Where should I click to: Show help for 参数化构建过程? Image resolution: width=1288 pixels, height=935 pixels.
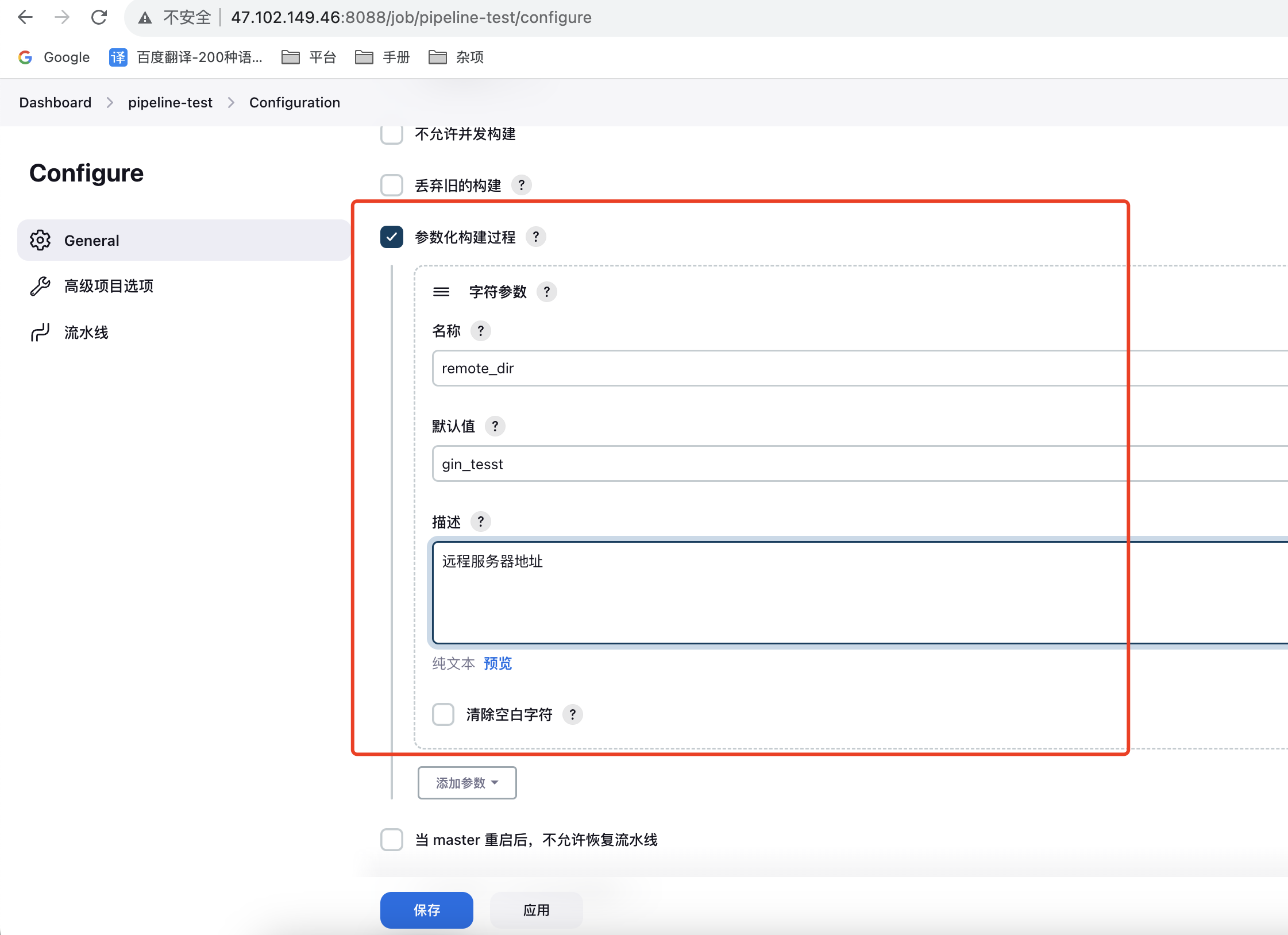pos(536,237)
